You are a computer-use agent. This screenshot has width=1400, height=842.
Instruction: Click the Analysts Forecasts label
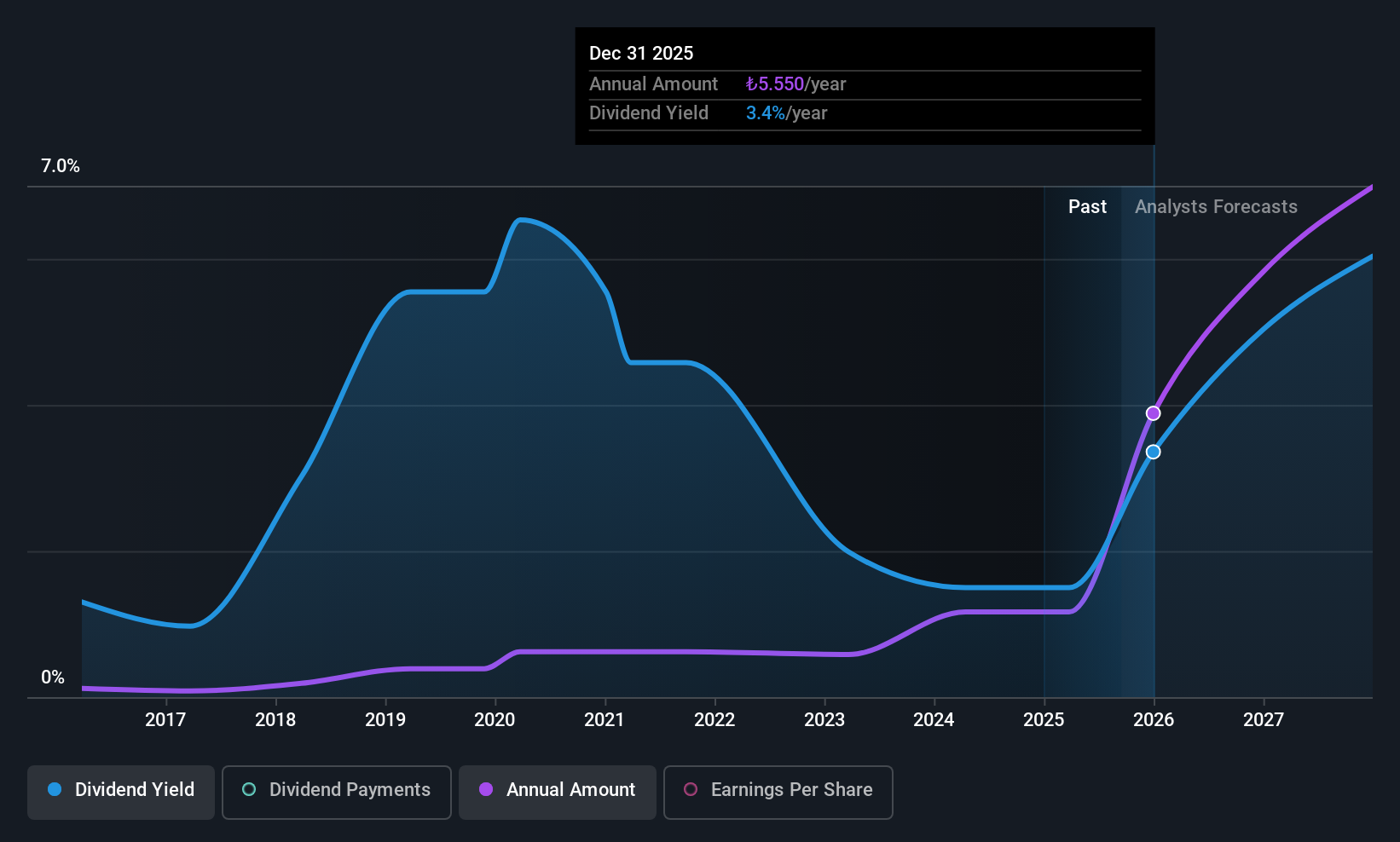[1216, 206]
